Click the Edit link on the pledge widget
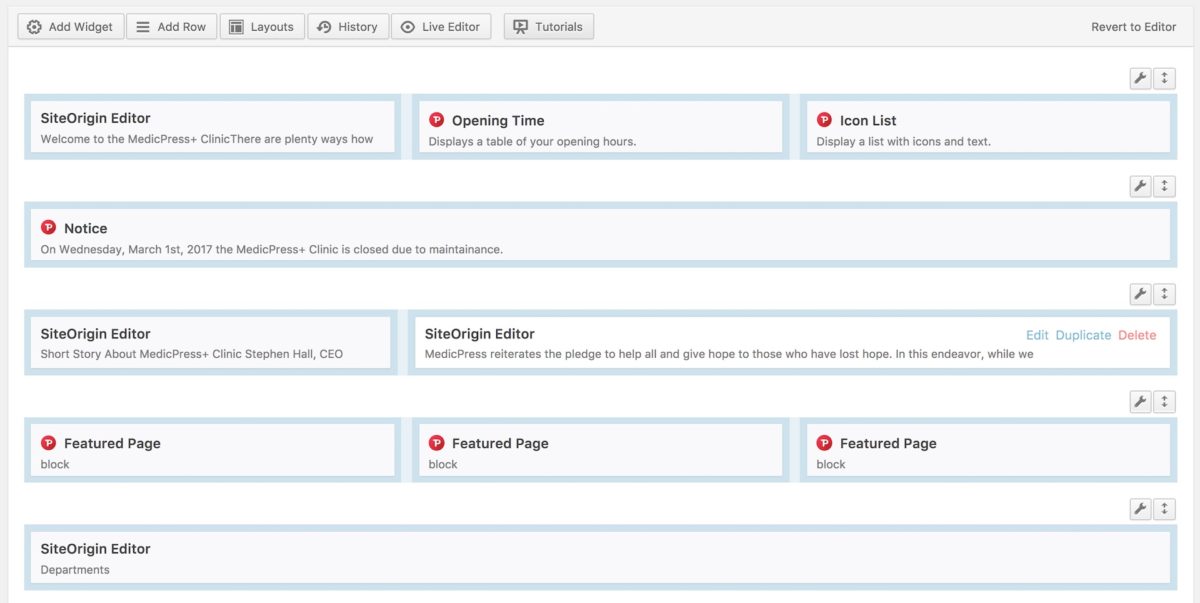This screenshot has height=603, width=1200. click(x=1037, y=335)
